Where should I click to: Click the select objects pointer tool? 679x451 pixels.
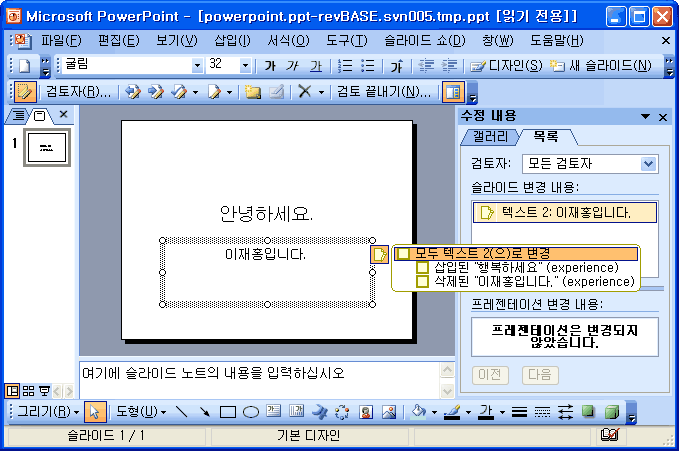click(x=95, y=411)
